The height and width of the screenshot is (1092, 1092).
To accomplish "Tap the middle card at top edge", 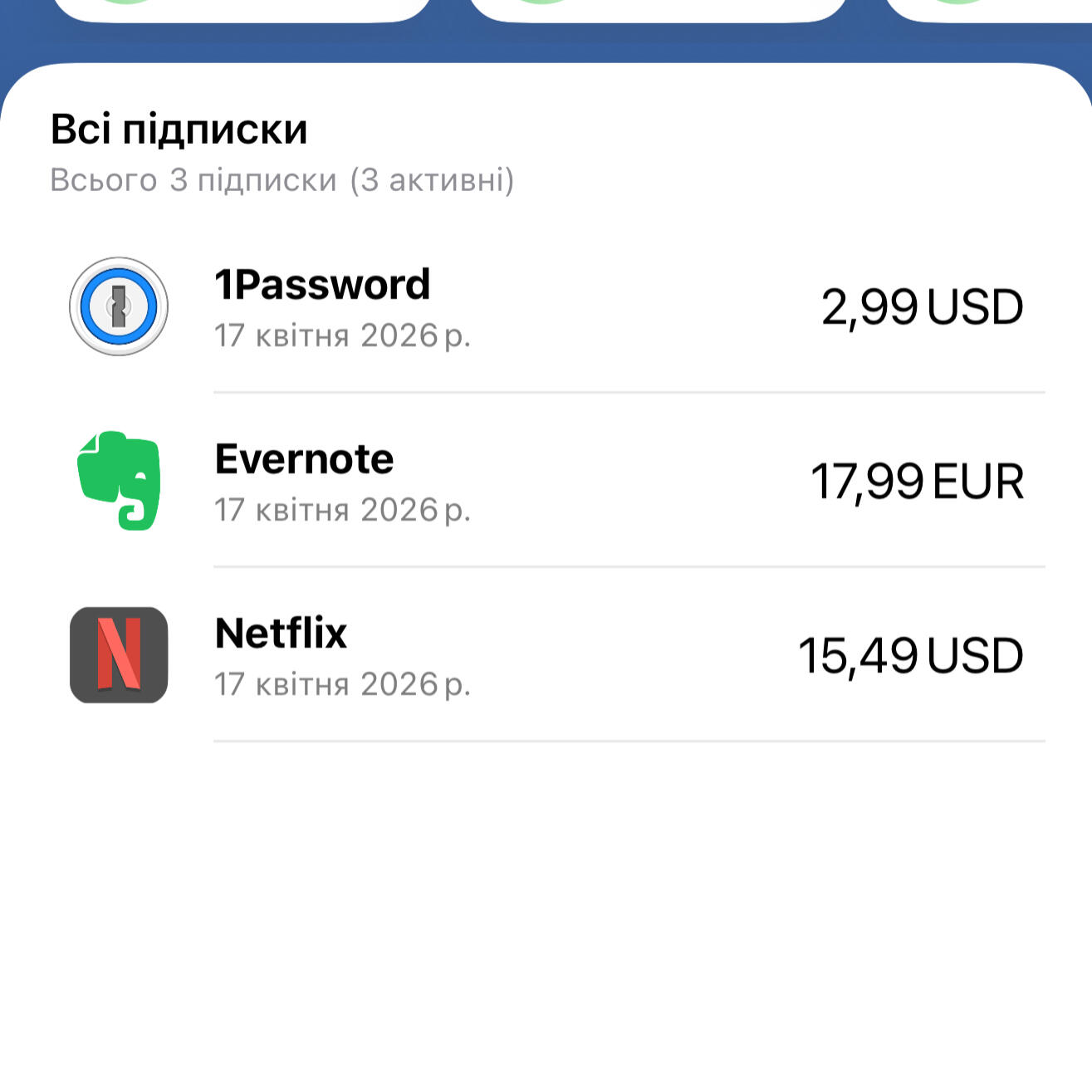I will coord(658,9).
